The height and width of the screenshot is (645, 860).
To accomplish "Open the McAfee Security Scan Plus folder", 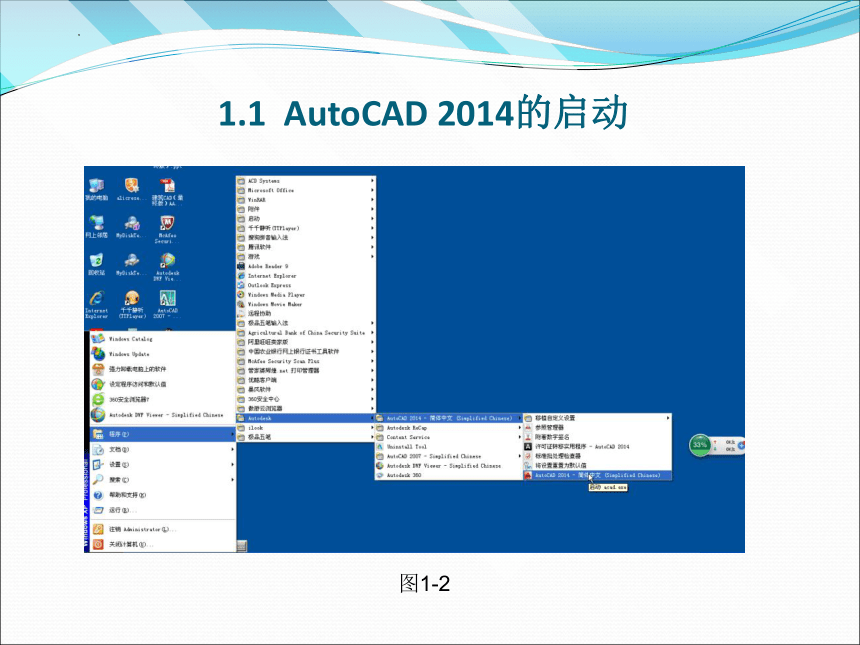I will (306, 361).
